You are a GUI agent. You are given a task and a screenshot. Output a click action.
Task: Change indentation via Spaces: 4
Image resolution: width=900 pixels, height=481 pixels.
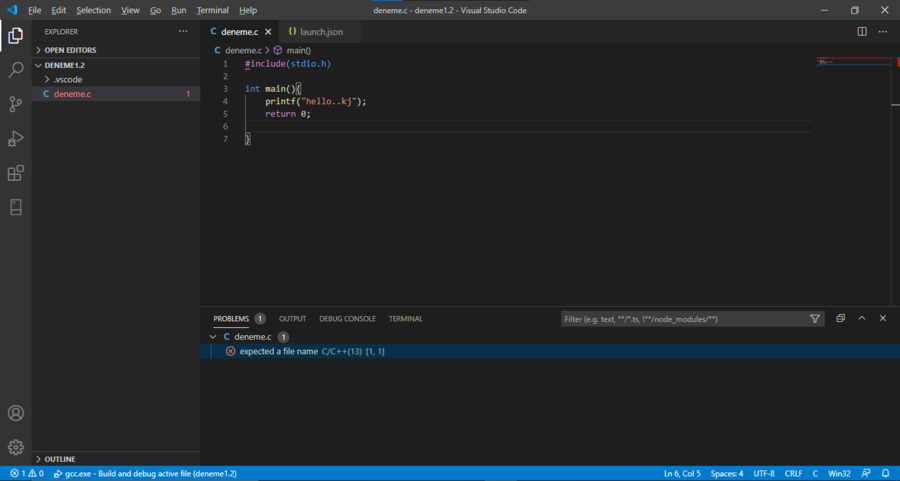point(727,474)
